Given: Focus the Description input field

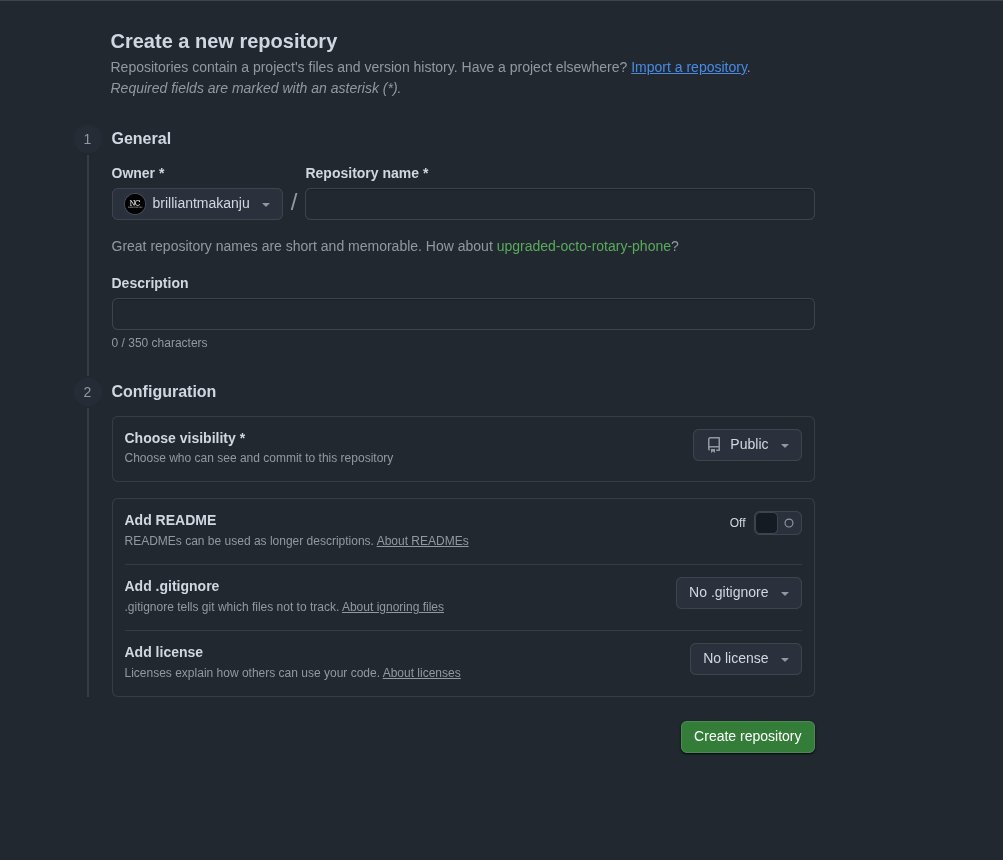Looking at the screenshot, I should [x=463, y=314].
